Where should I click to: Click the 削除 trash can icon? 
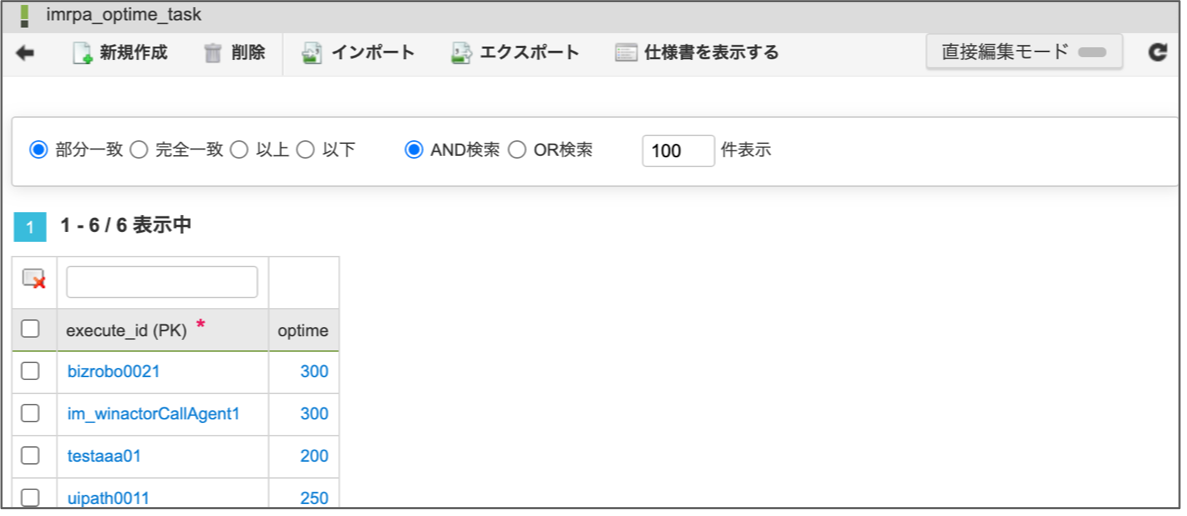[213, 53]
